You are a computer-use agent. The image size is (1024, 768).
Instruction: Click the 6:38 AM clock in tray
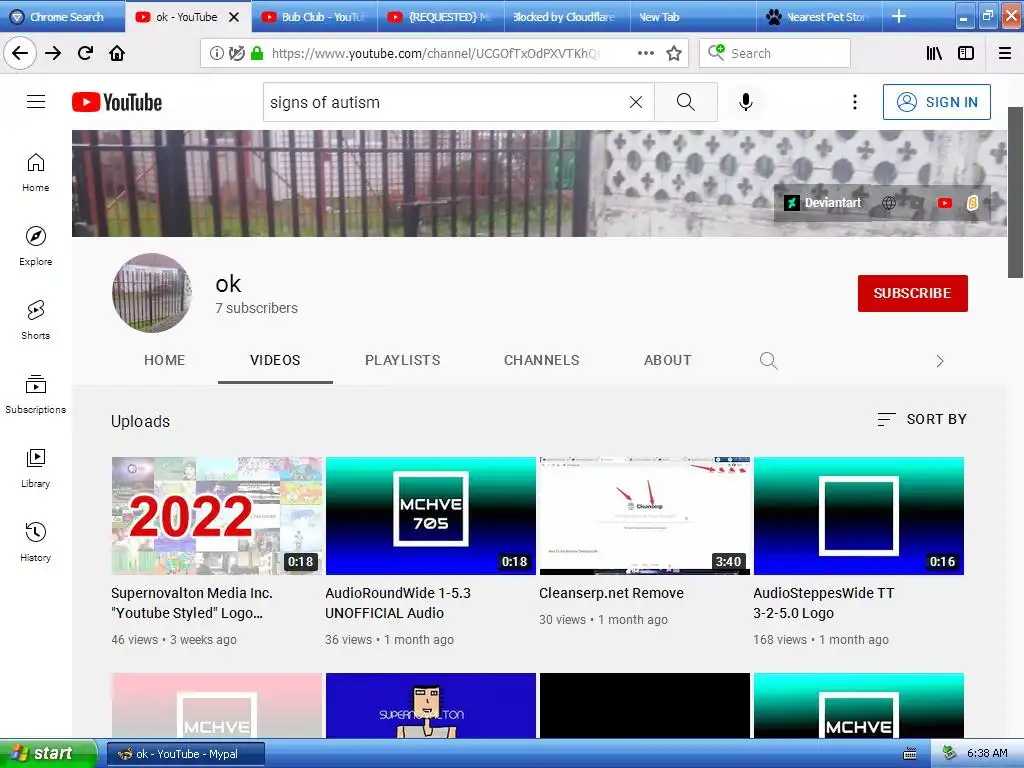pos(987,754)
